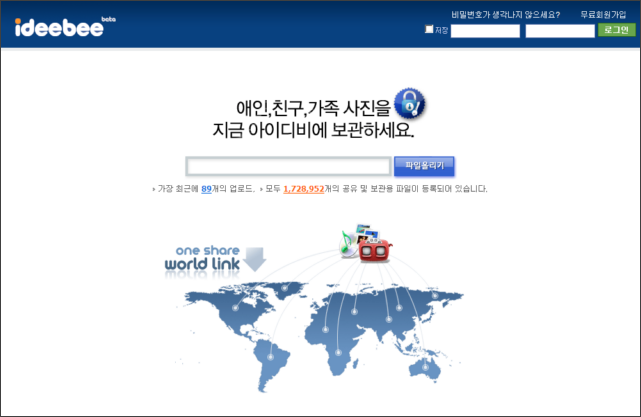Click the file upload text field

tap(289, 166)
